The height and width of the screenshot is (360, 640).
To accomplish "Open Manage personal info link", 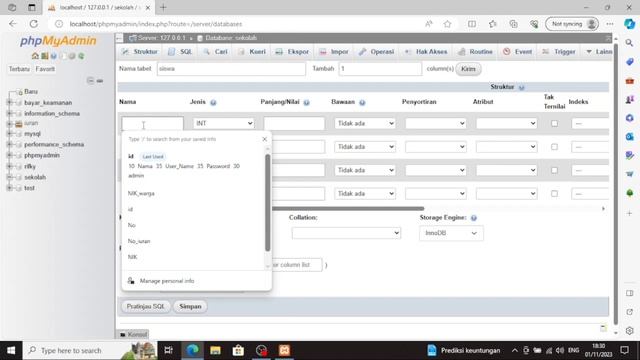I will pos(167,281).
